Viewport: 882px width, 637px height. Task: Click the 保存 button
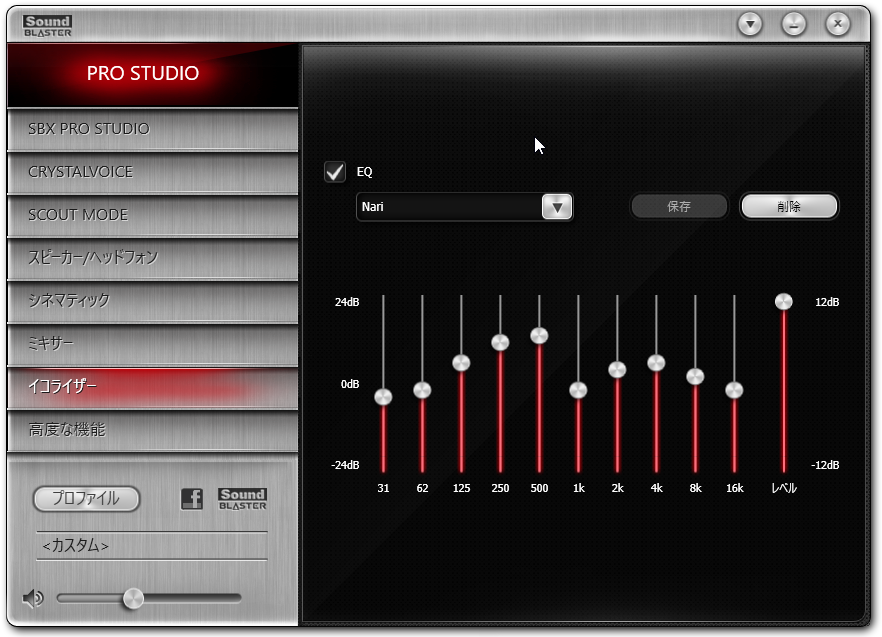click(x=679, y=207)
